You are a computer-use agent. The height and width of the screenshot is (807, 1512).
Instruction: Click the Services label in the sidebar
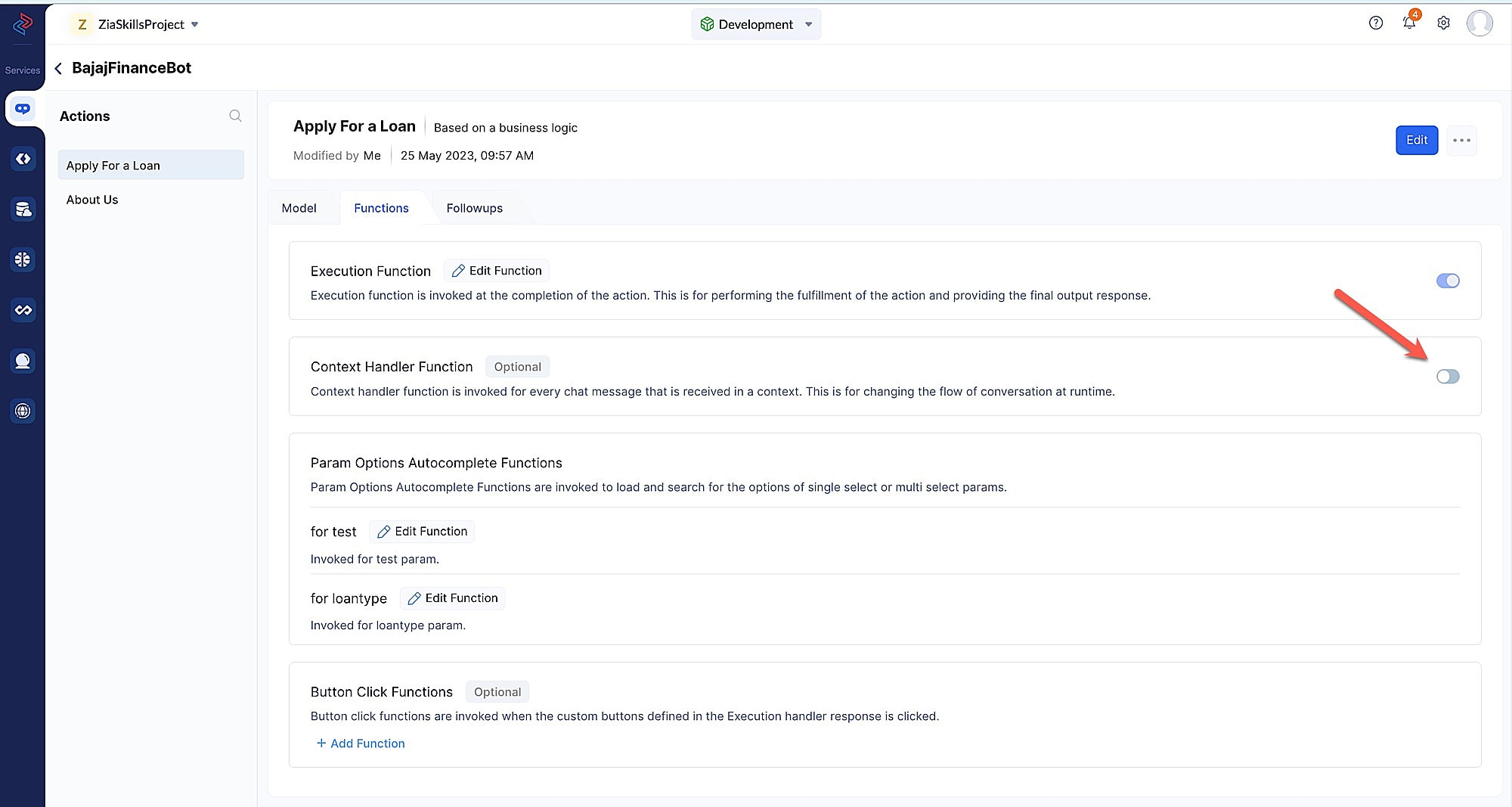click(x=23, y=70)
